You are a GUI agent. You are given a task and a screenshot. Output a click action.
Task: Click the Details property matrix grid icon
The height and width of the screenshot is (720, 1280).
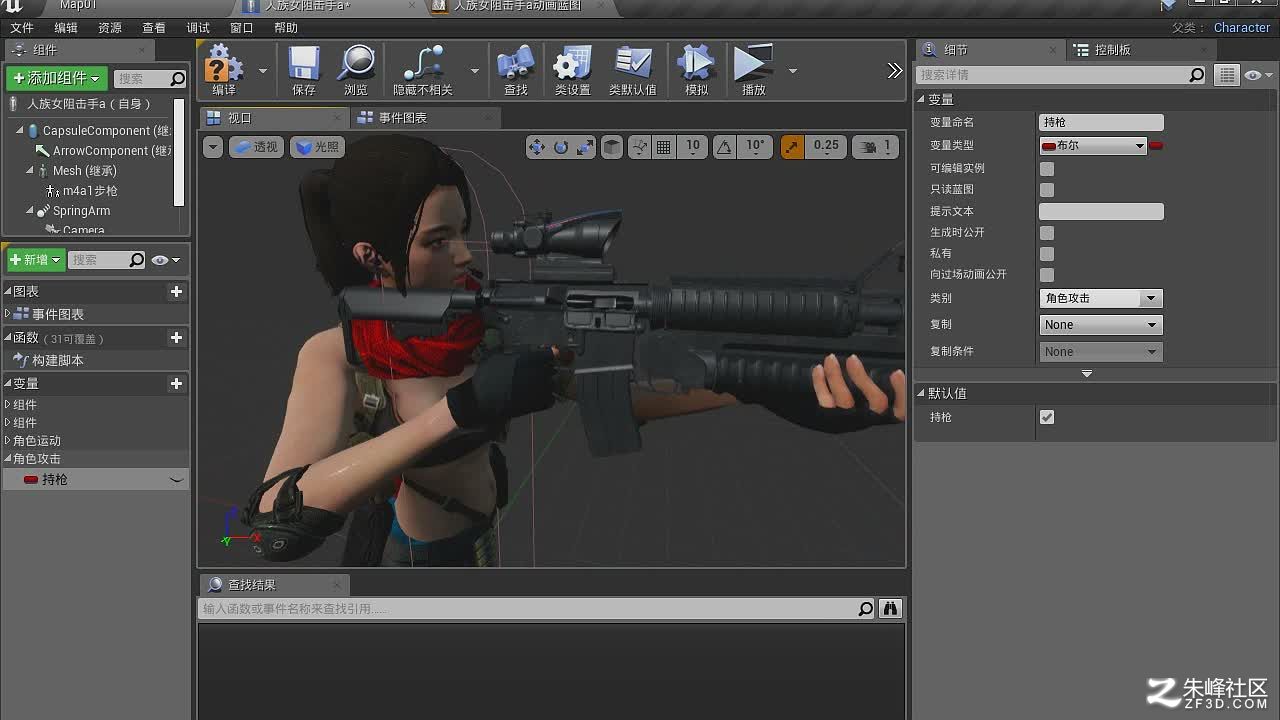tap(1227, 75)
